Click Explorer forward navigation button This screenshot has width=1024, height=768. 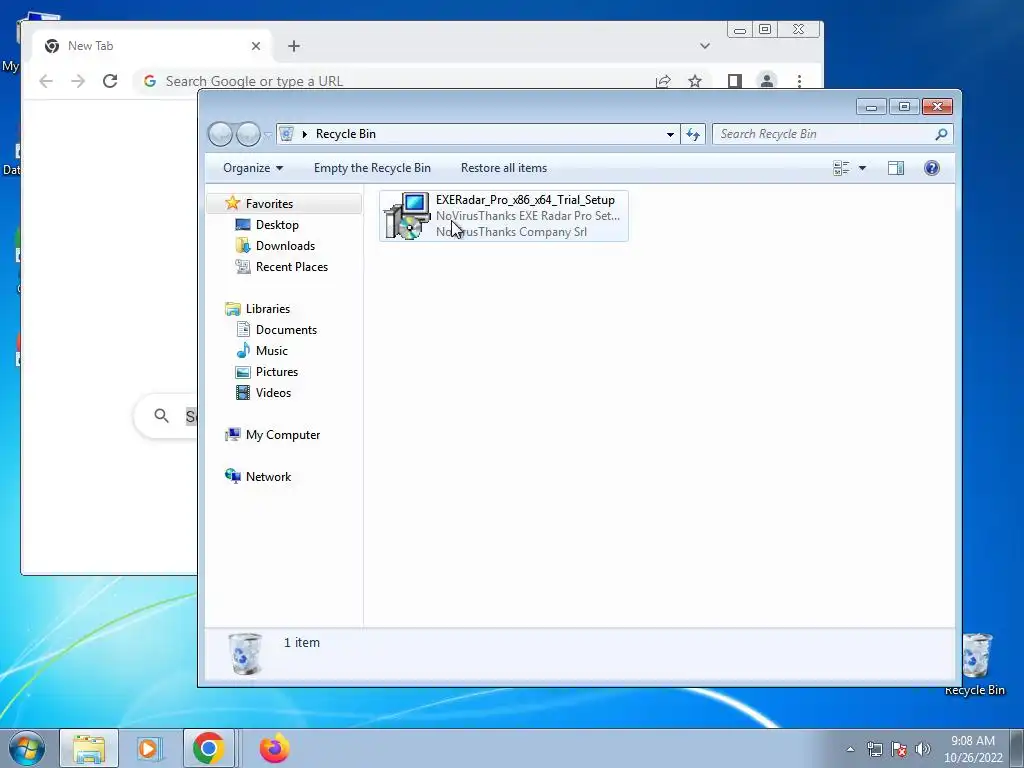(248, 135)
